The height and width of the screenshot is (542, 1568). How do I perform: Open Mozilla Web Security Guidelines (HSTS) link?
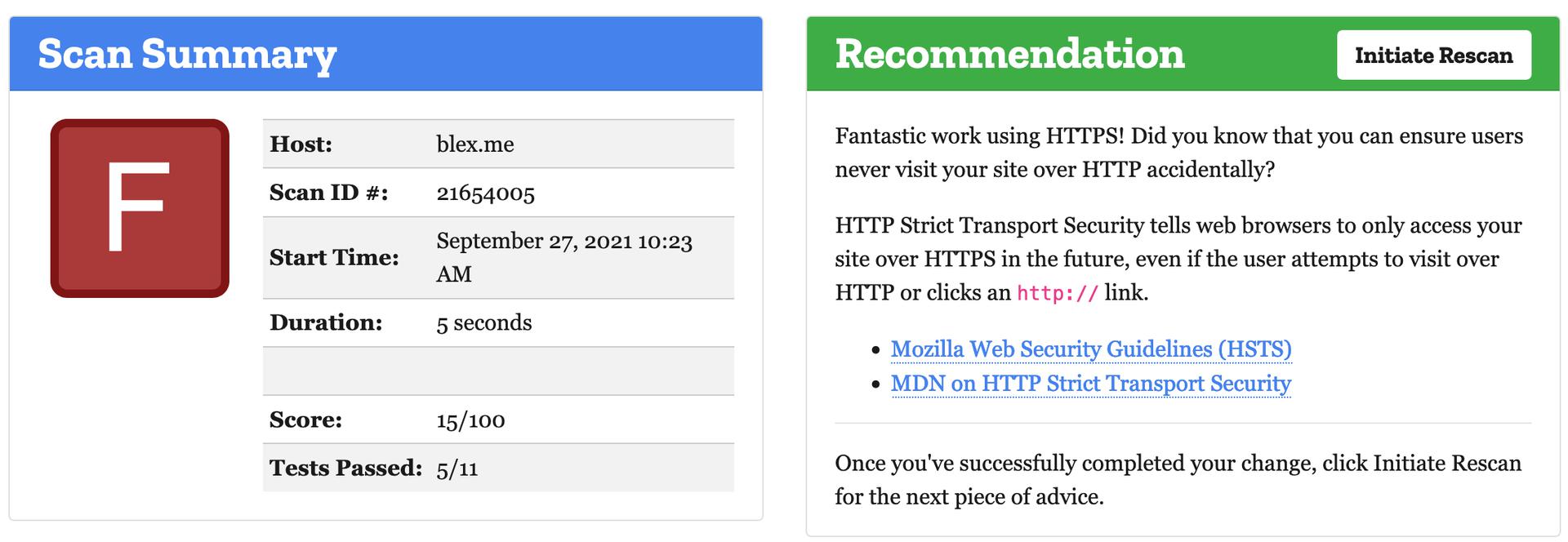[x=1090, y=349]
